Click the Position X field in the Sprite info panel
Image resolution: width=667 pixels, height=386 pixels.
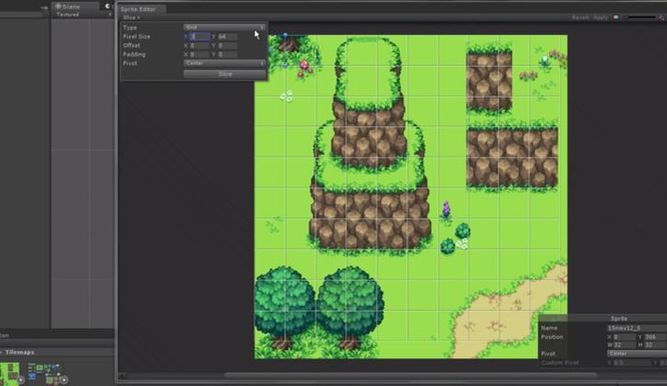click(x=624, y=337)
